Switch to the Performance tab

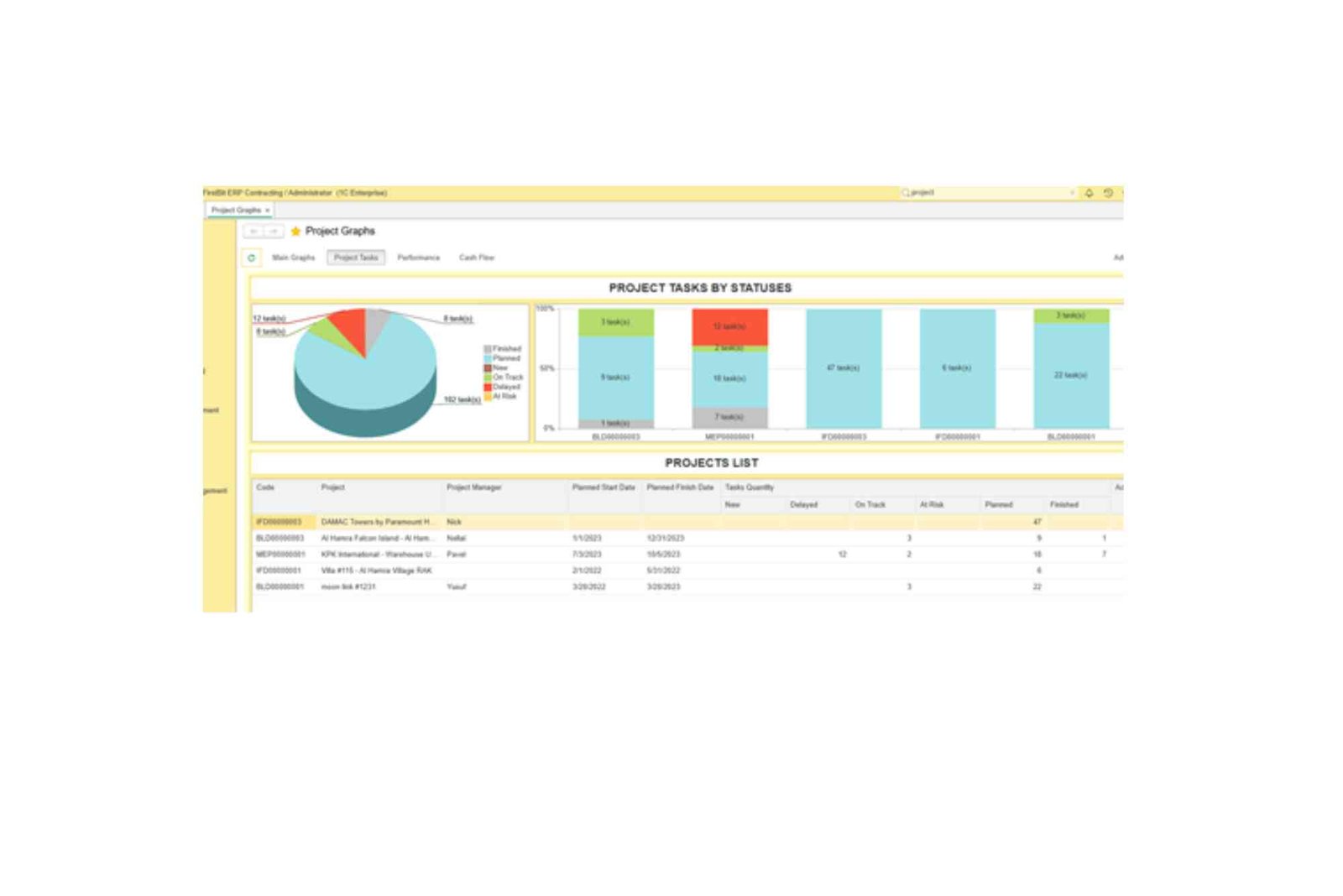(x=420, y=258)
